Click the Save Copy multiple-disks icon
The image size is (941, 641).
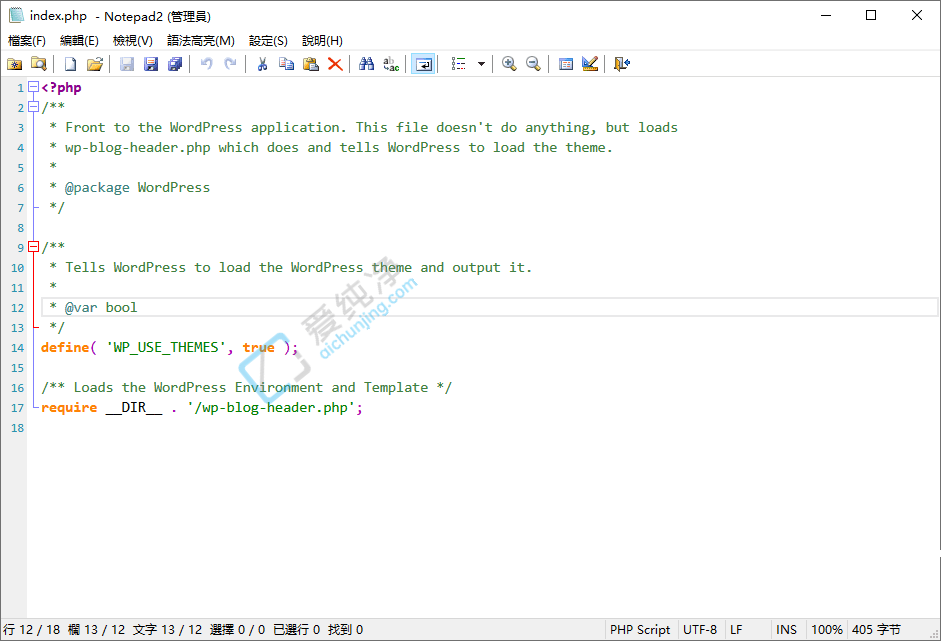click(175, 64)
